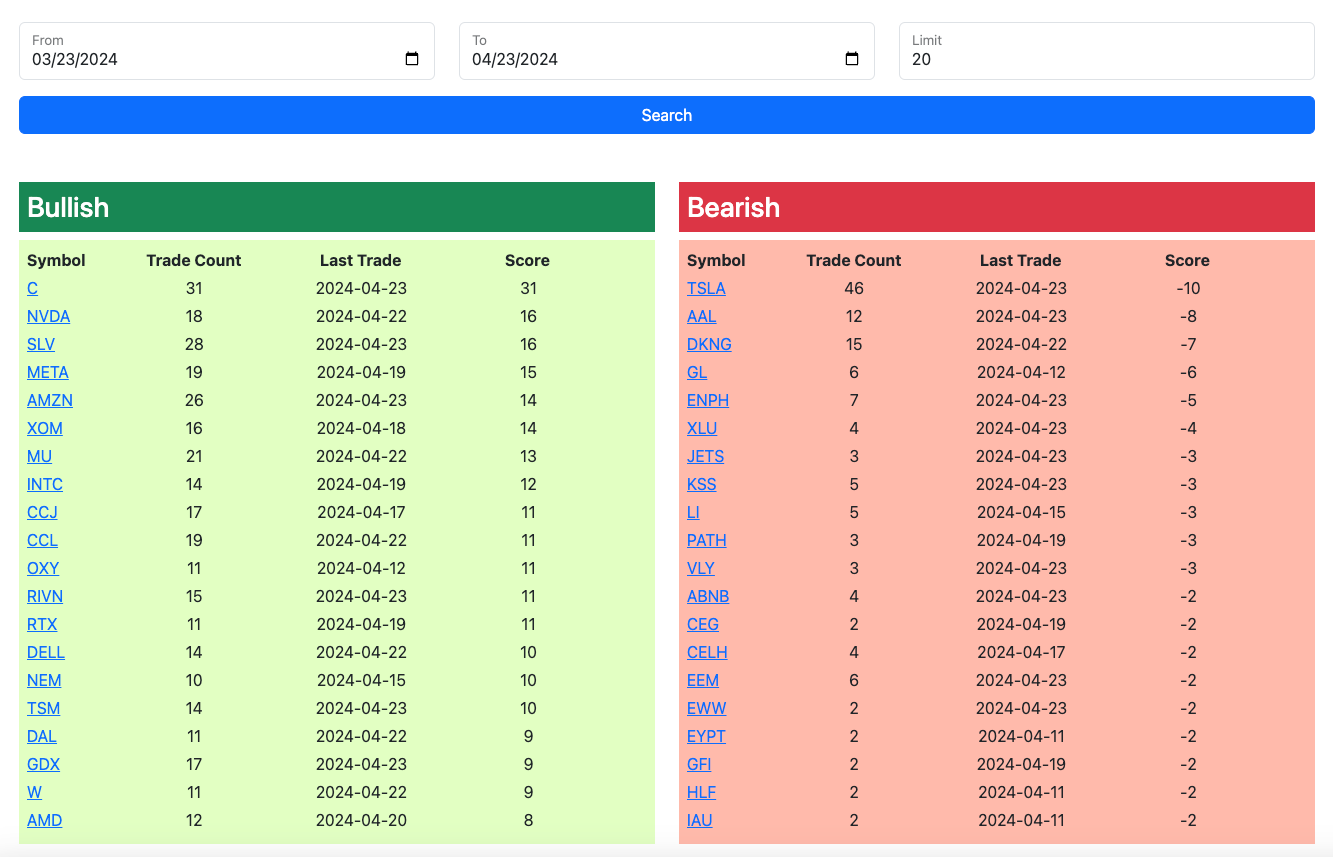This screenshot has width=1333, height=857.
Task: Open the SLV symbol link
Action: (41, 344)
